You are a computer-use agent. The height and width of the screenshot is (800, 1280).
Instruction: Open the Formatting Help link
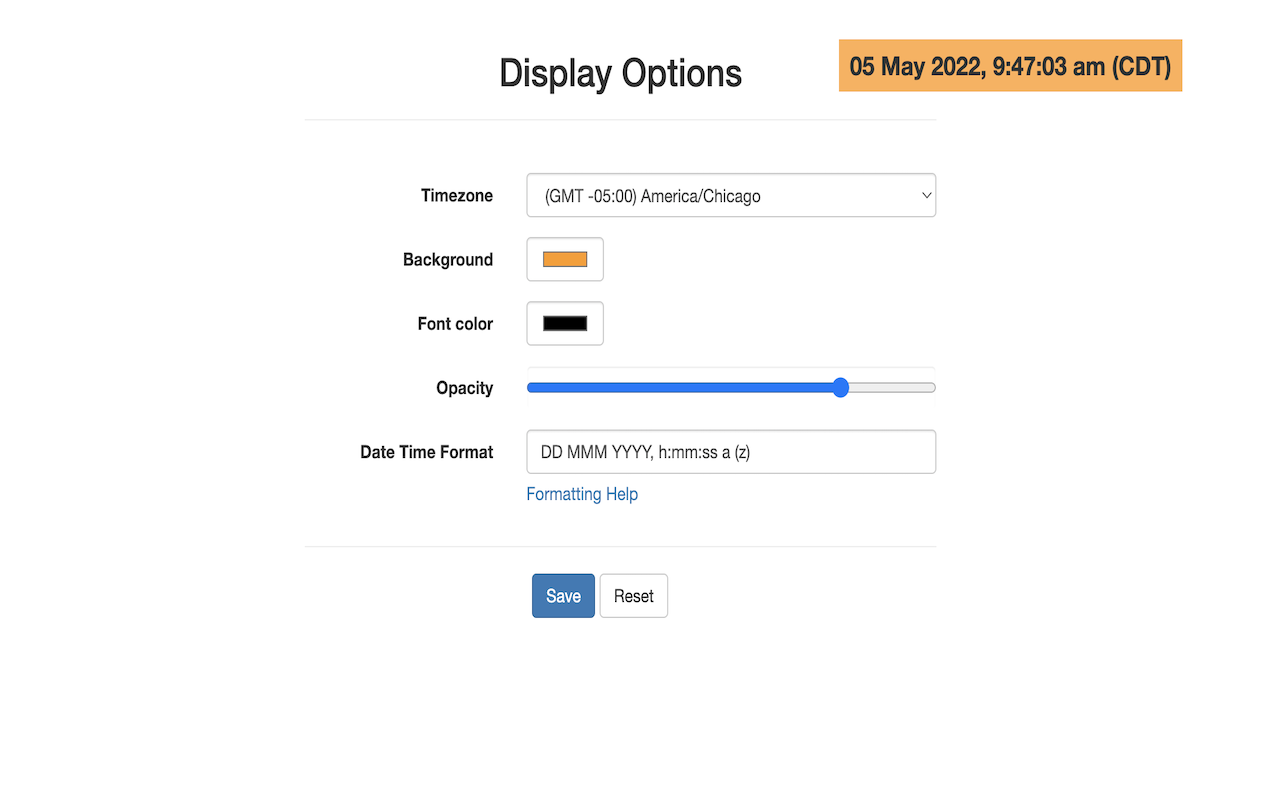point(582,494)
